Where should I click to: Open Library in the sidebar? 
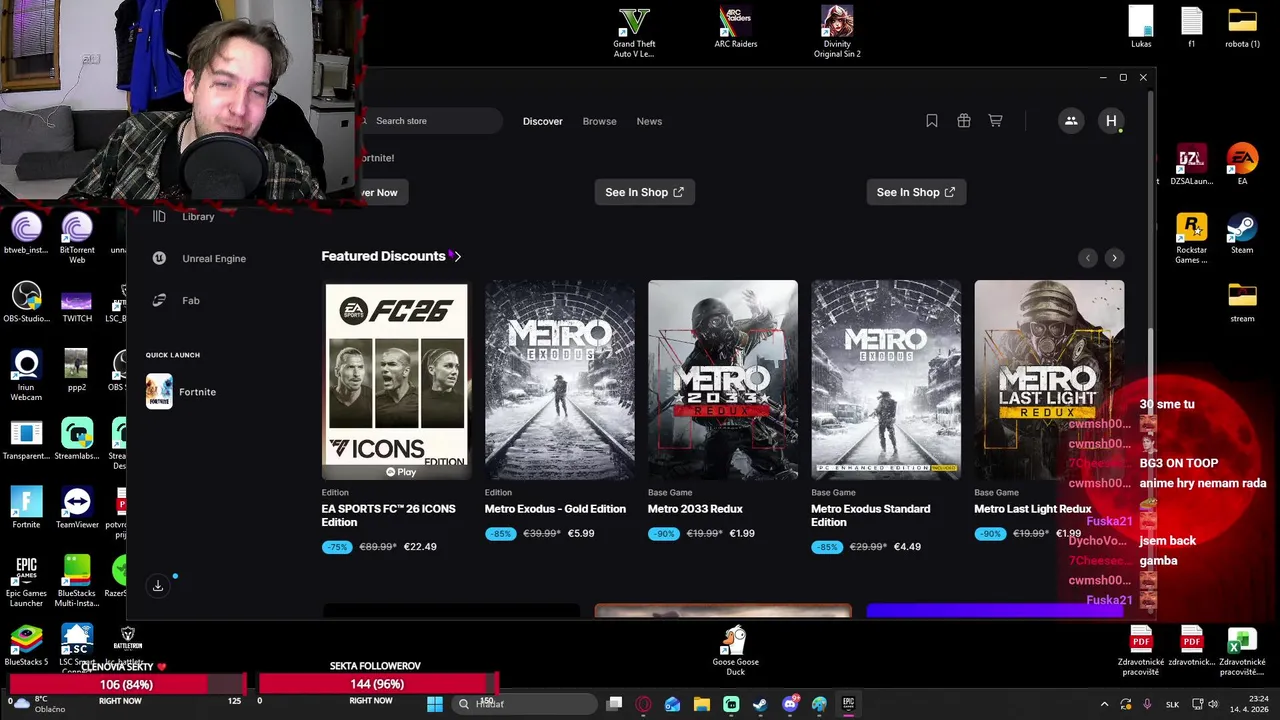198,216
